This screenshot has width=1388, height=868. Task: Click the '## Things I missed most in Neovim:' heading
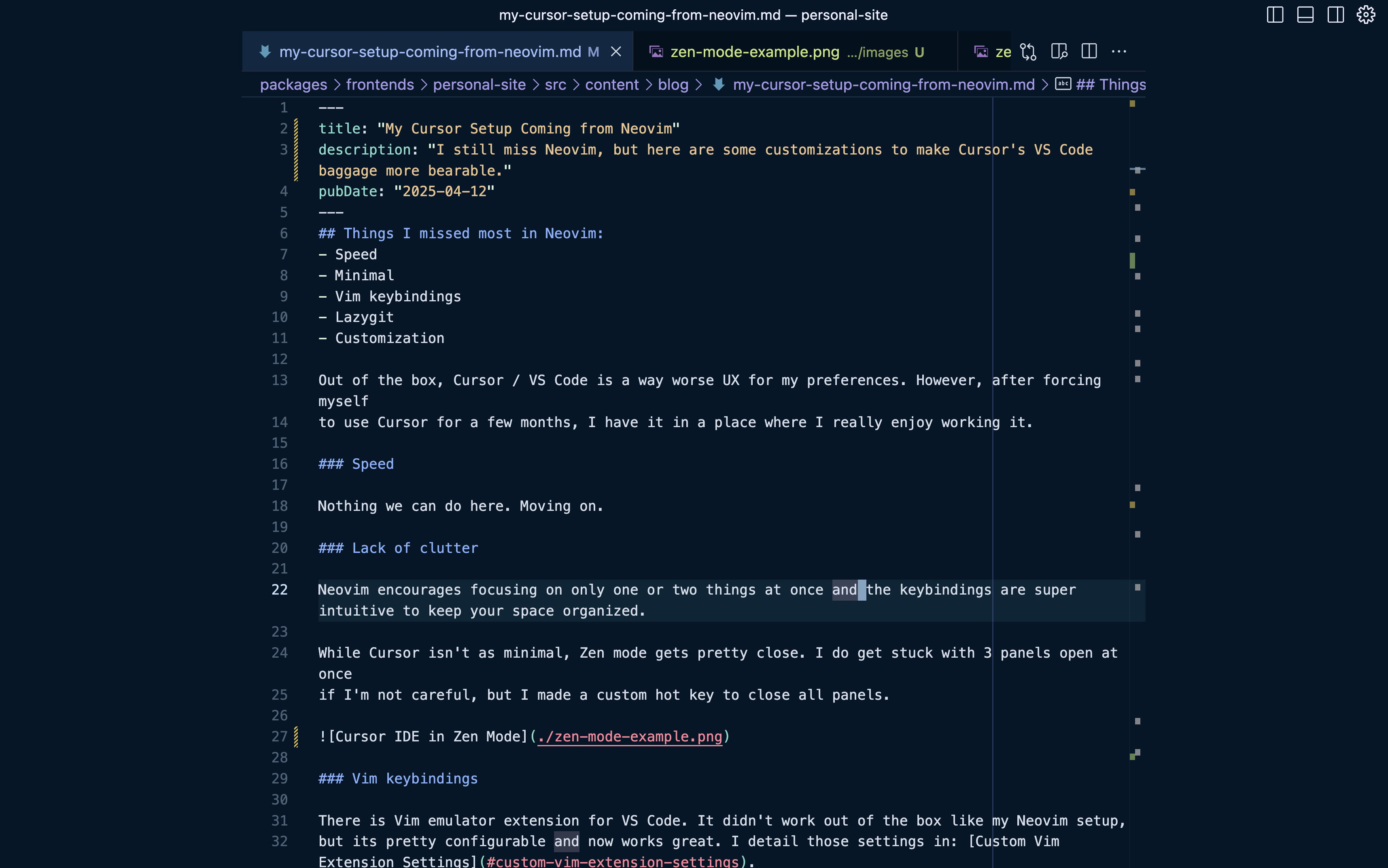pos(461,233)
